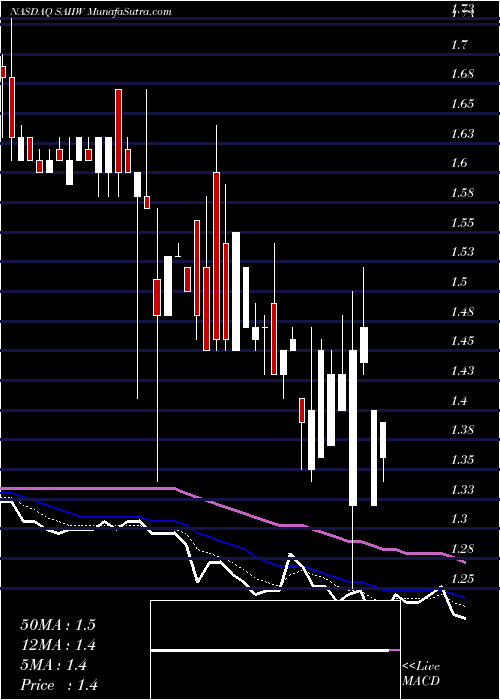Image resolution: width=500 pixels, height=700 pixels.
Task: Click the 1.35 price axis label
Action: click(x=464, y=460)
